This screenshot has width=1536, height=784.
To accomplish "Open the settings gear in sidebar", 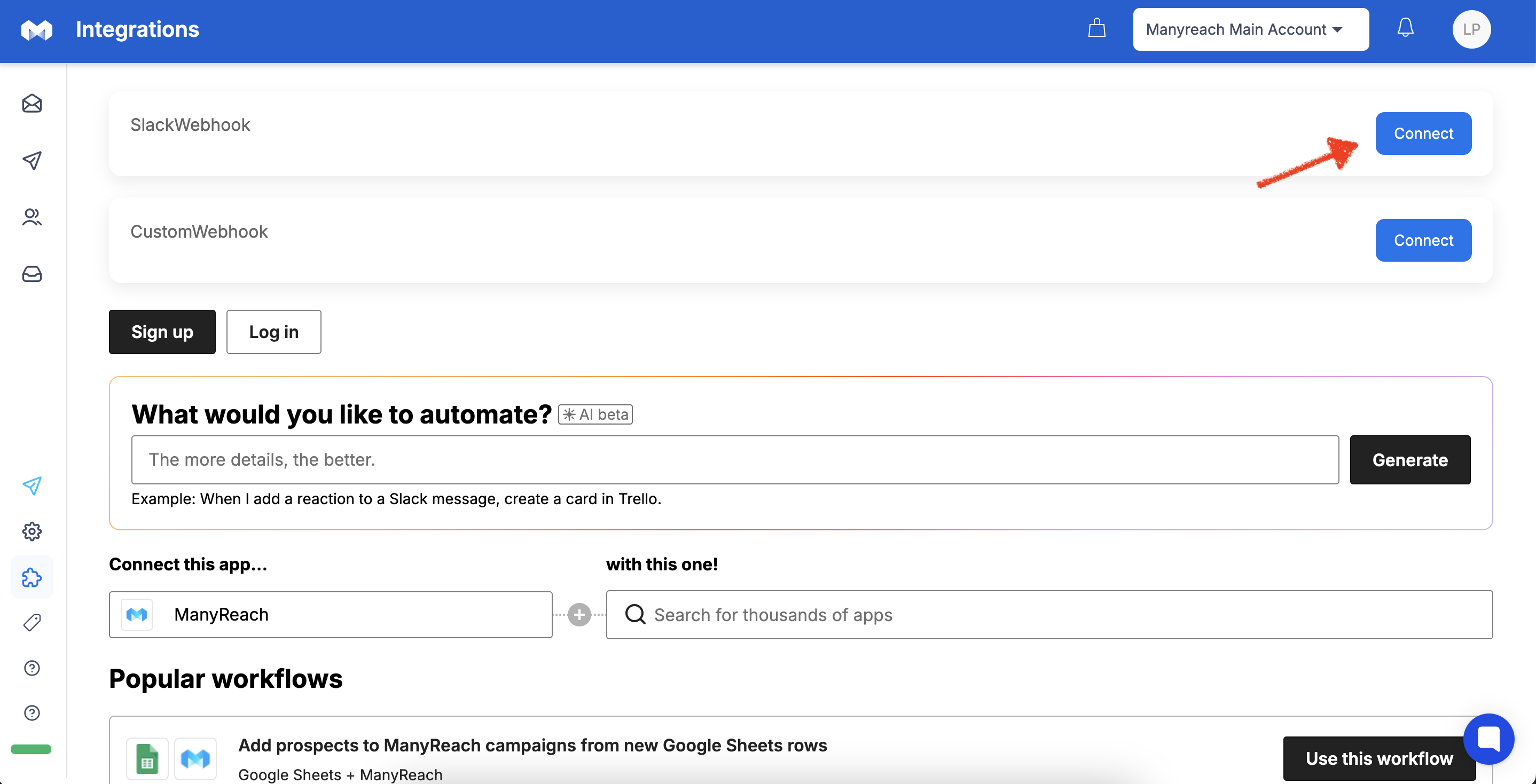I will pyautogui.click(x=32, y=531).
